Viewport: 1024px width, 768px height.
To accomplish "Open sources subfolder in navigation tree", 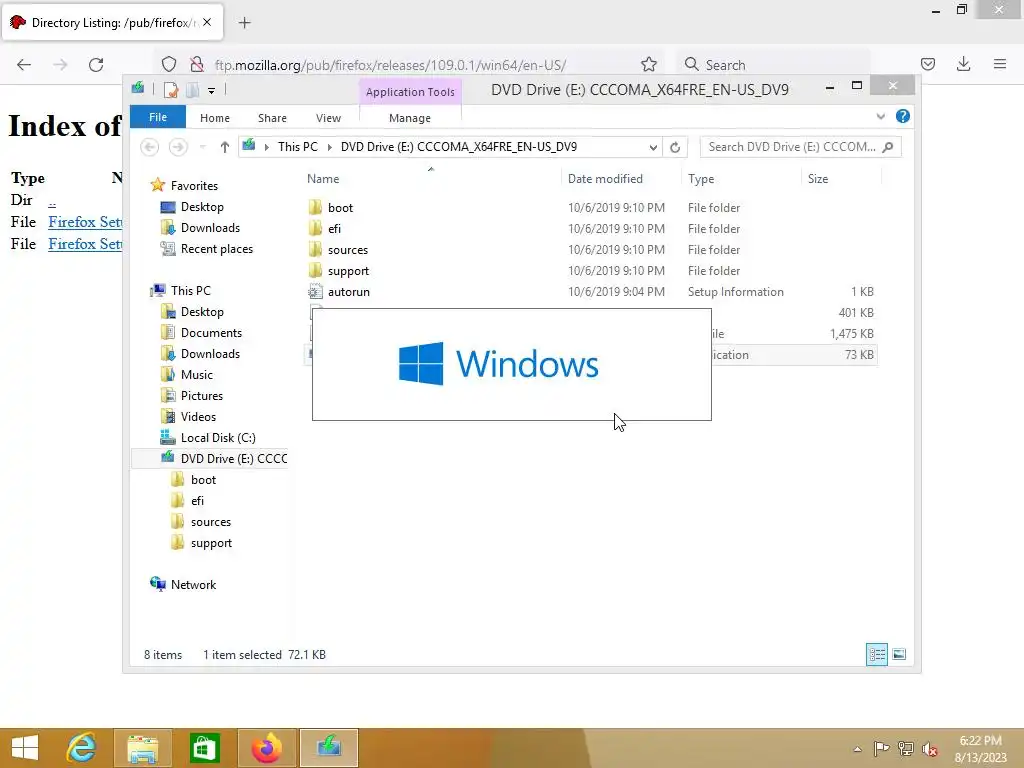I will (x=210, y=522).
